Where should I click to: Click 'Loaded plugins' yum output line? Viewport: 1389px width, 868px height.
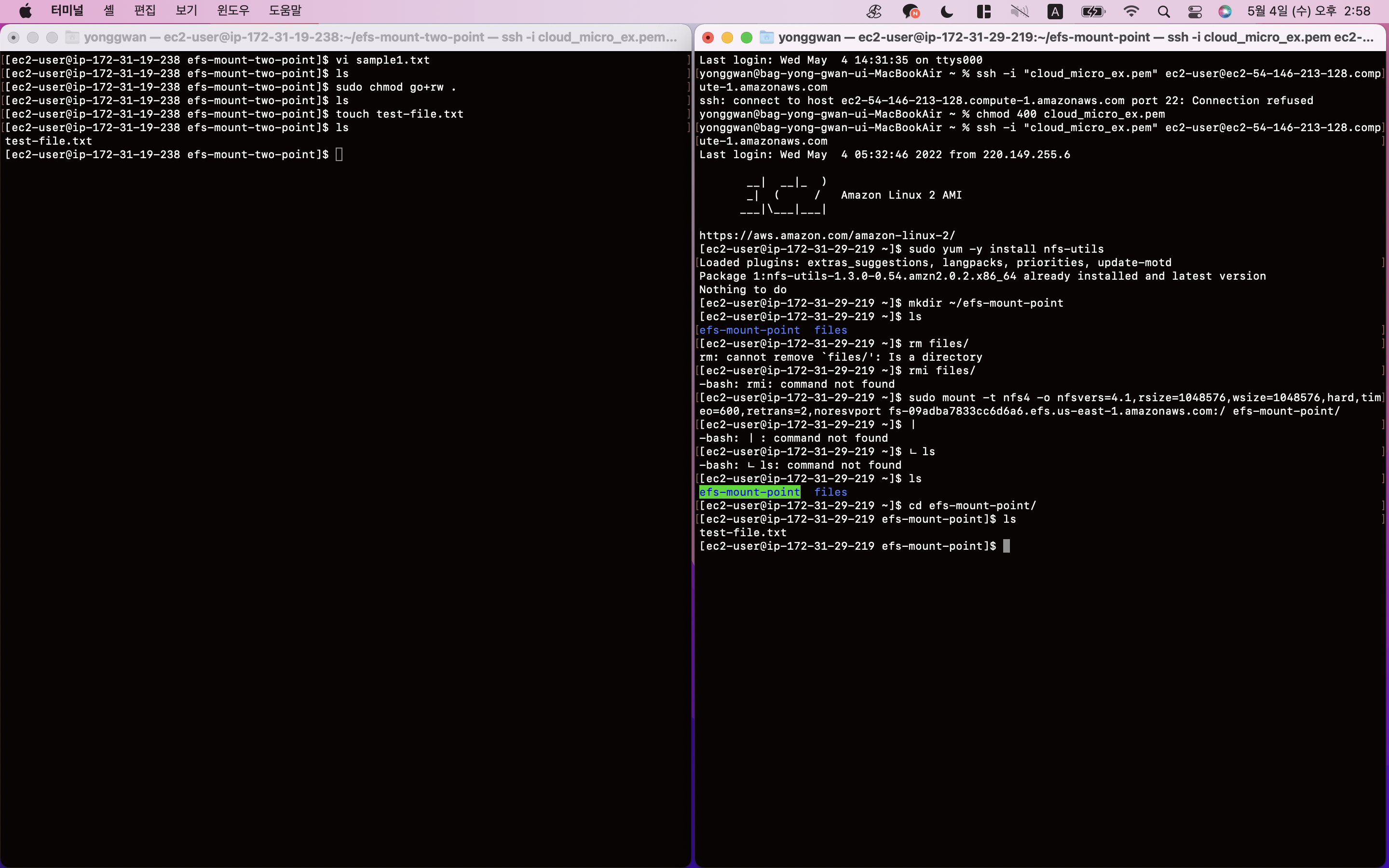pos(935,262)
